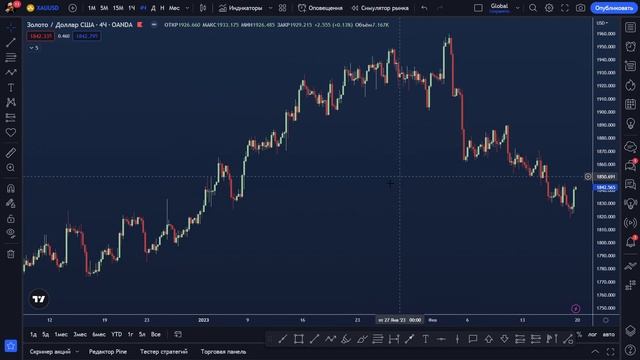Viewport: 640px width, 360px height.
Task: Toggle hide all drawings eye icon
Action: point(11,233)
